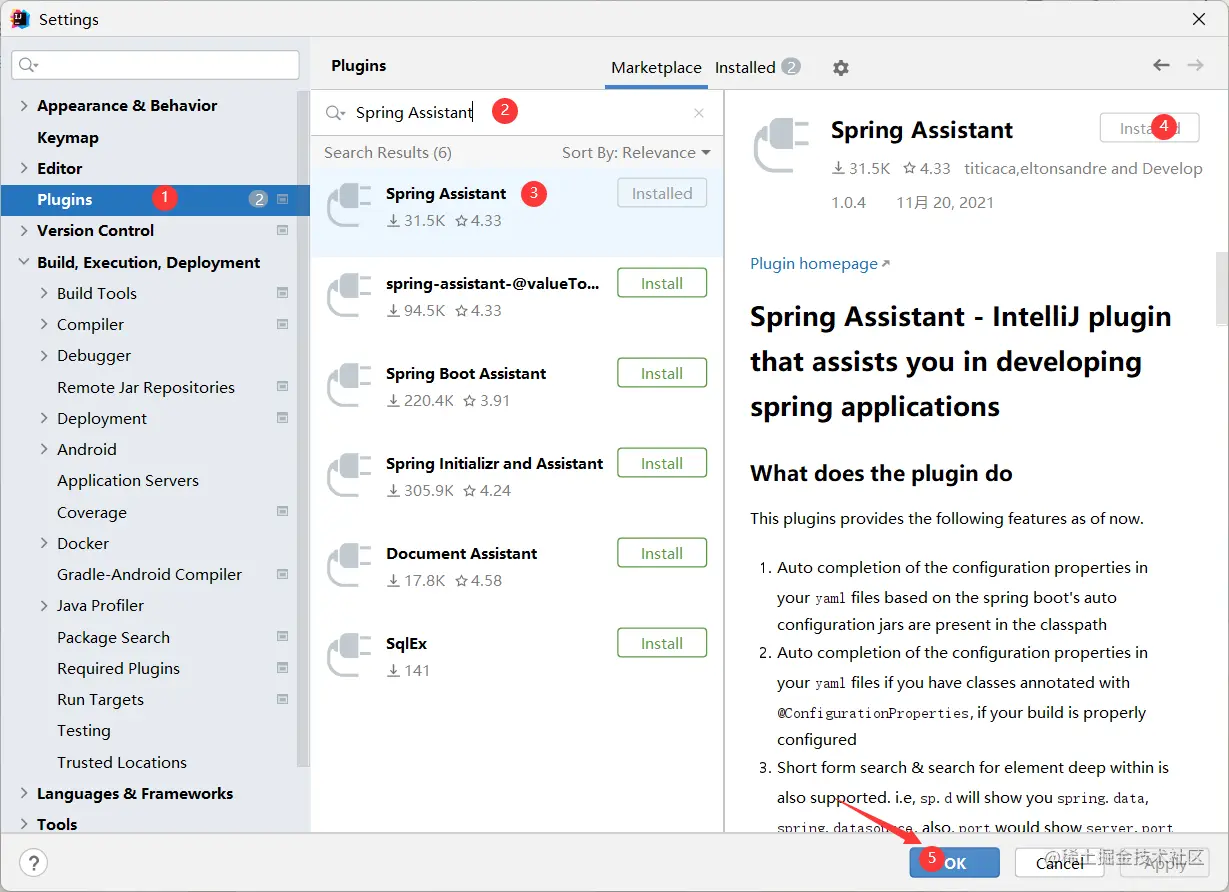
Task: Click the plugin search magnifier icon
Action: 335,113
